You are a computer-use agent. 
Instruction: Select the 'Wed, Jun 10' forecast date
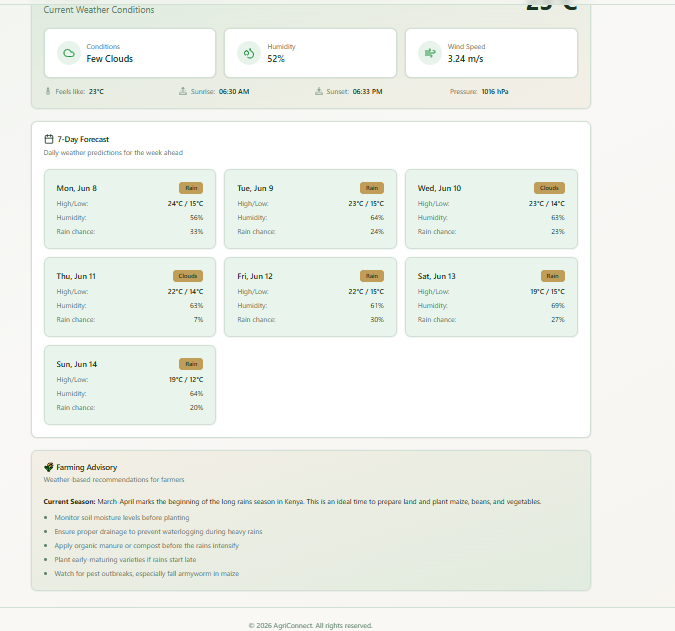point(439,188)
